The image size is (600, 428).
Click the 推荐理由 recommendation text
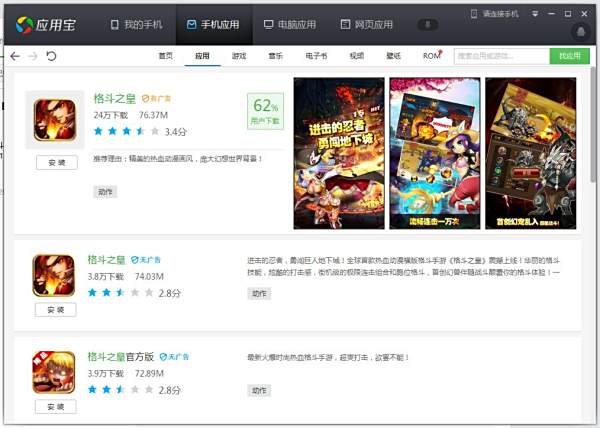pyautogui.click(x=178, y=158)
